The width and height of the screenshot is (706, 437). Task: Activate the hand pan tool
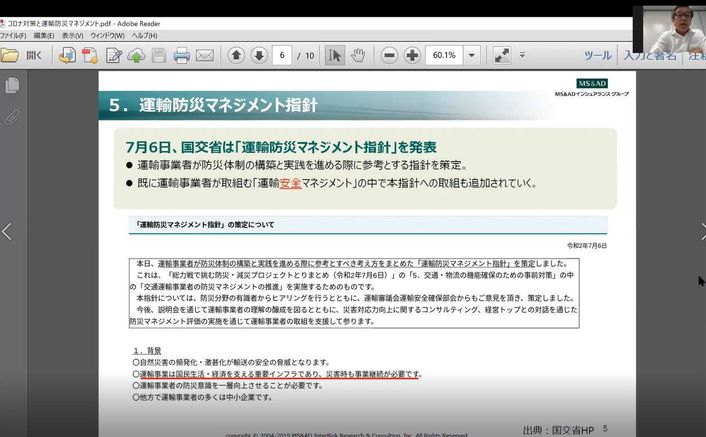click(359, 55)
